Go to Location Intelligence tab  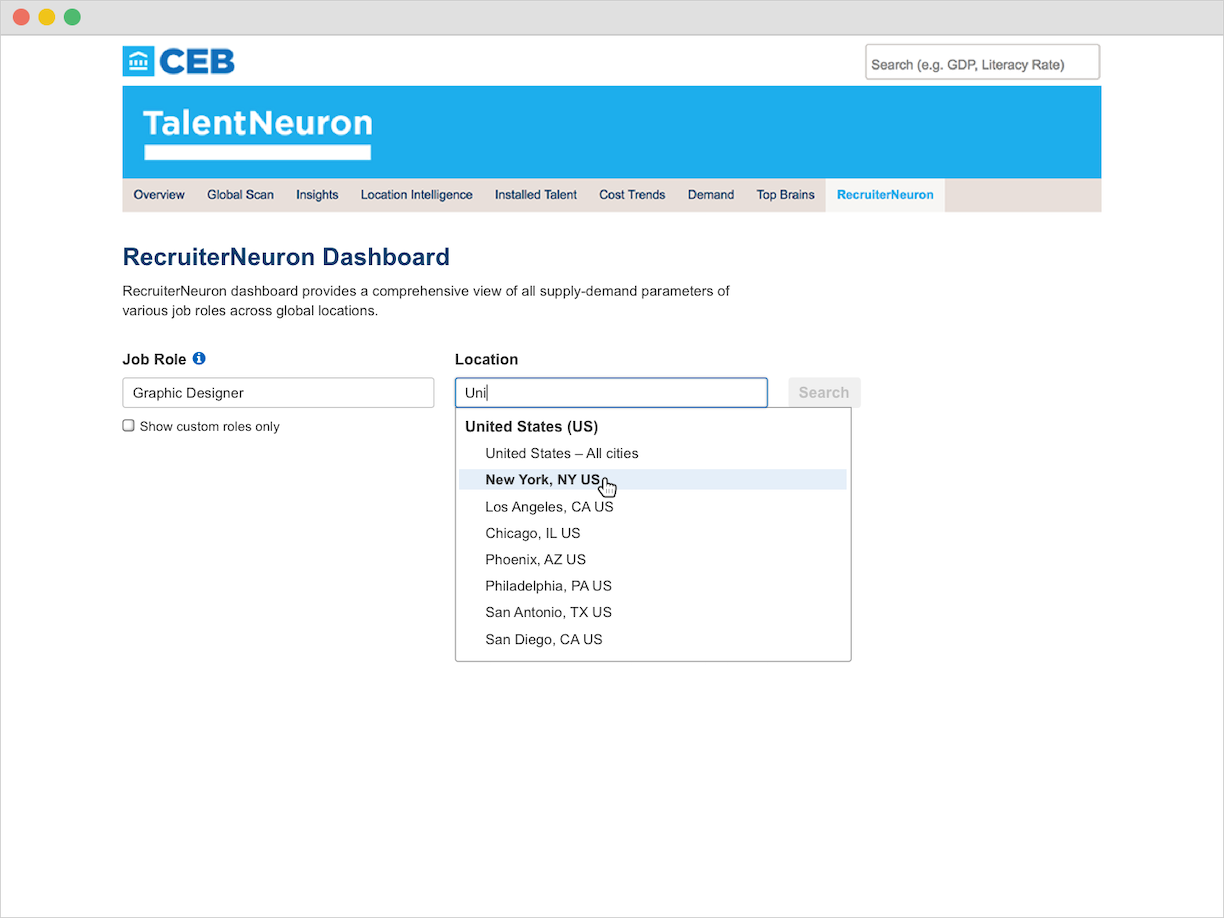416,195
